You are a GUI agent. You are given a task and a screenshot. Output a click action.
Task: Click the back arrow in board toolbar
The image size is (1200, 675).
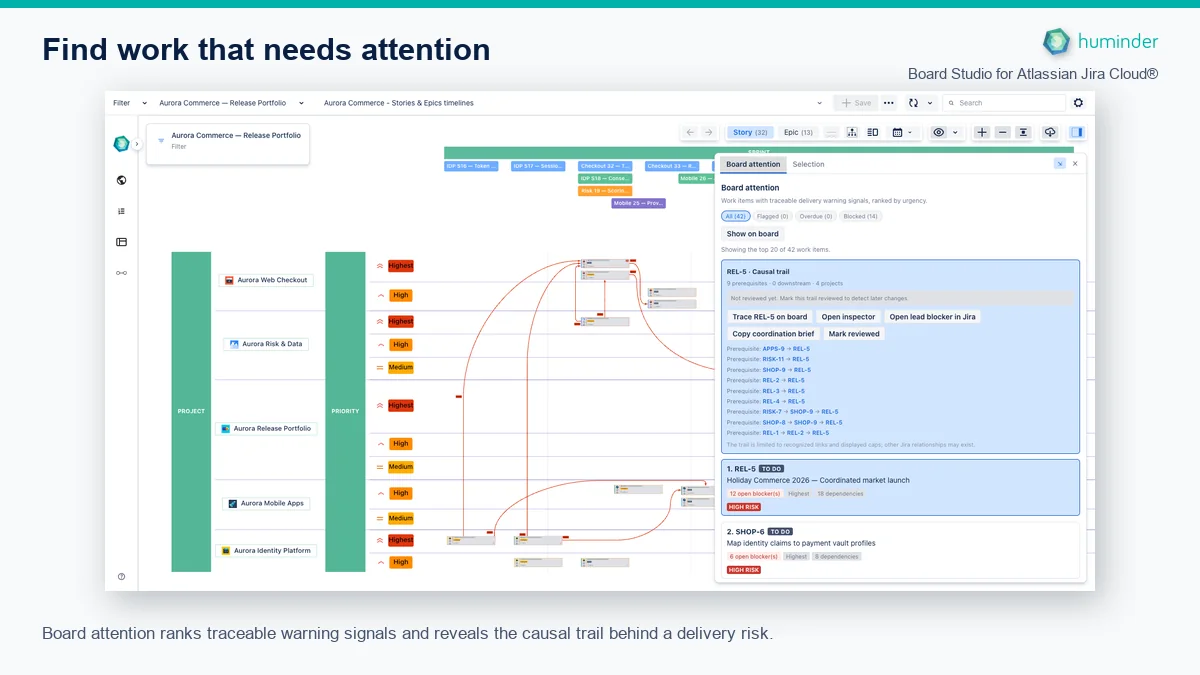690,132
